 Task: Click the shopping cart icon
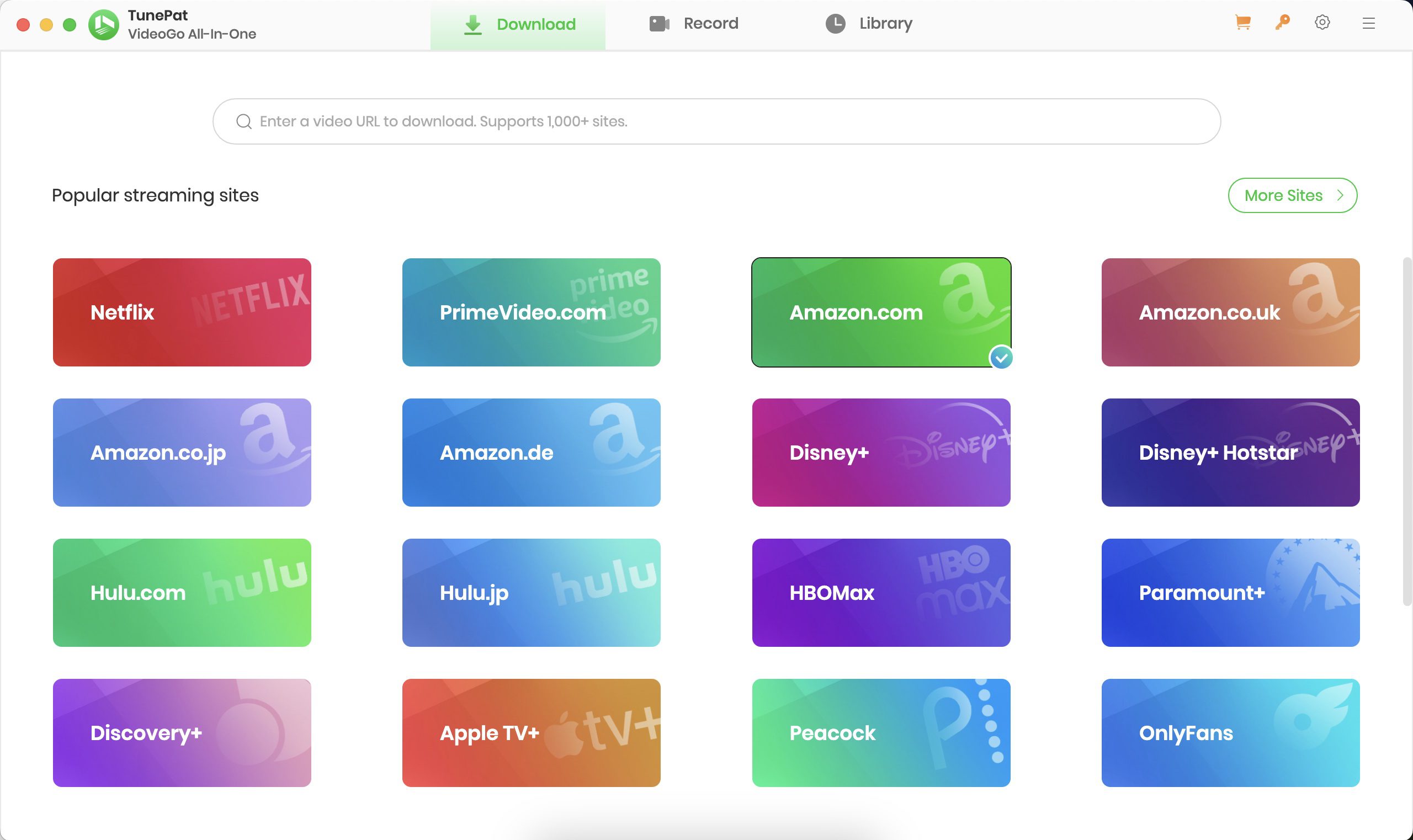(1242, 23)
